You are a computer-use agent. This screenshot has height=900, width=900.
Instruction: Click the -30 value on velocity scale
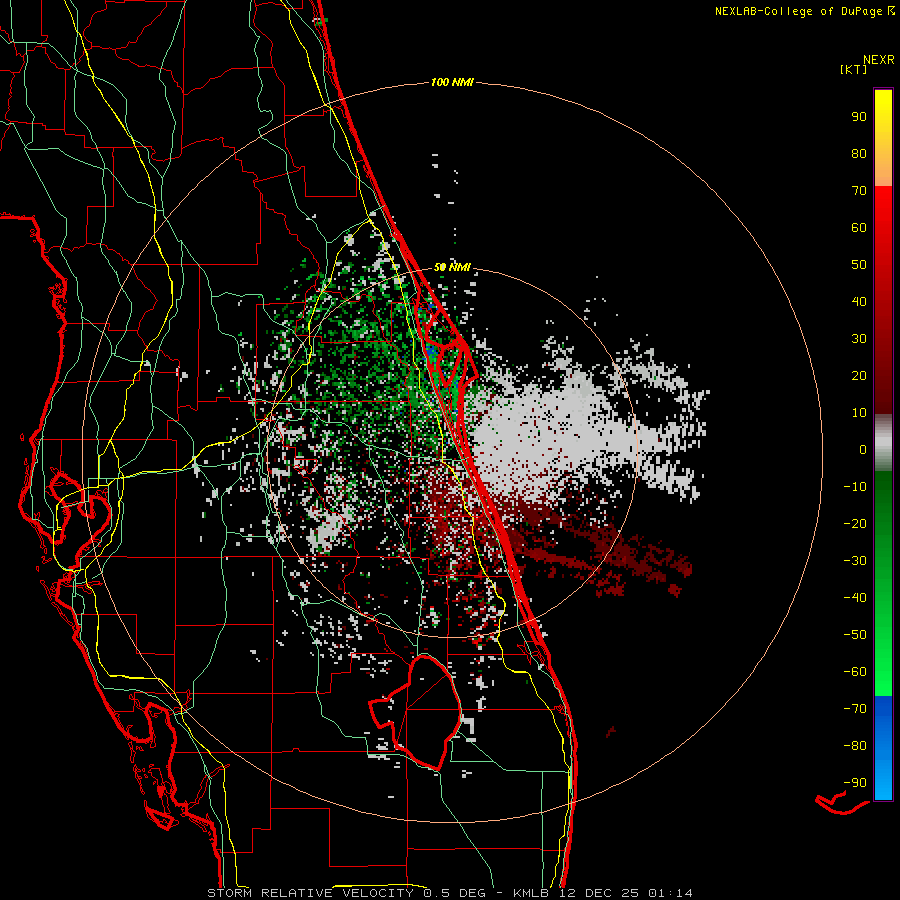(x=855, y=561)
